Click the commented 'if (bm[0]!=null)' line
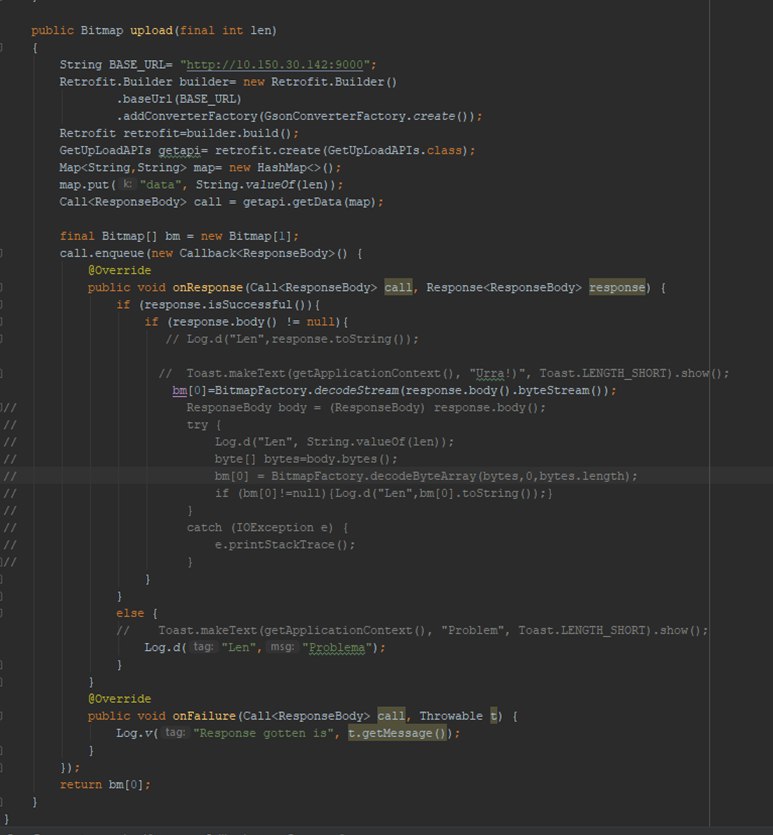This screenshot has width=773, height=835. [383, 494]
